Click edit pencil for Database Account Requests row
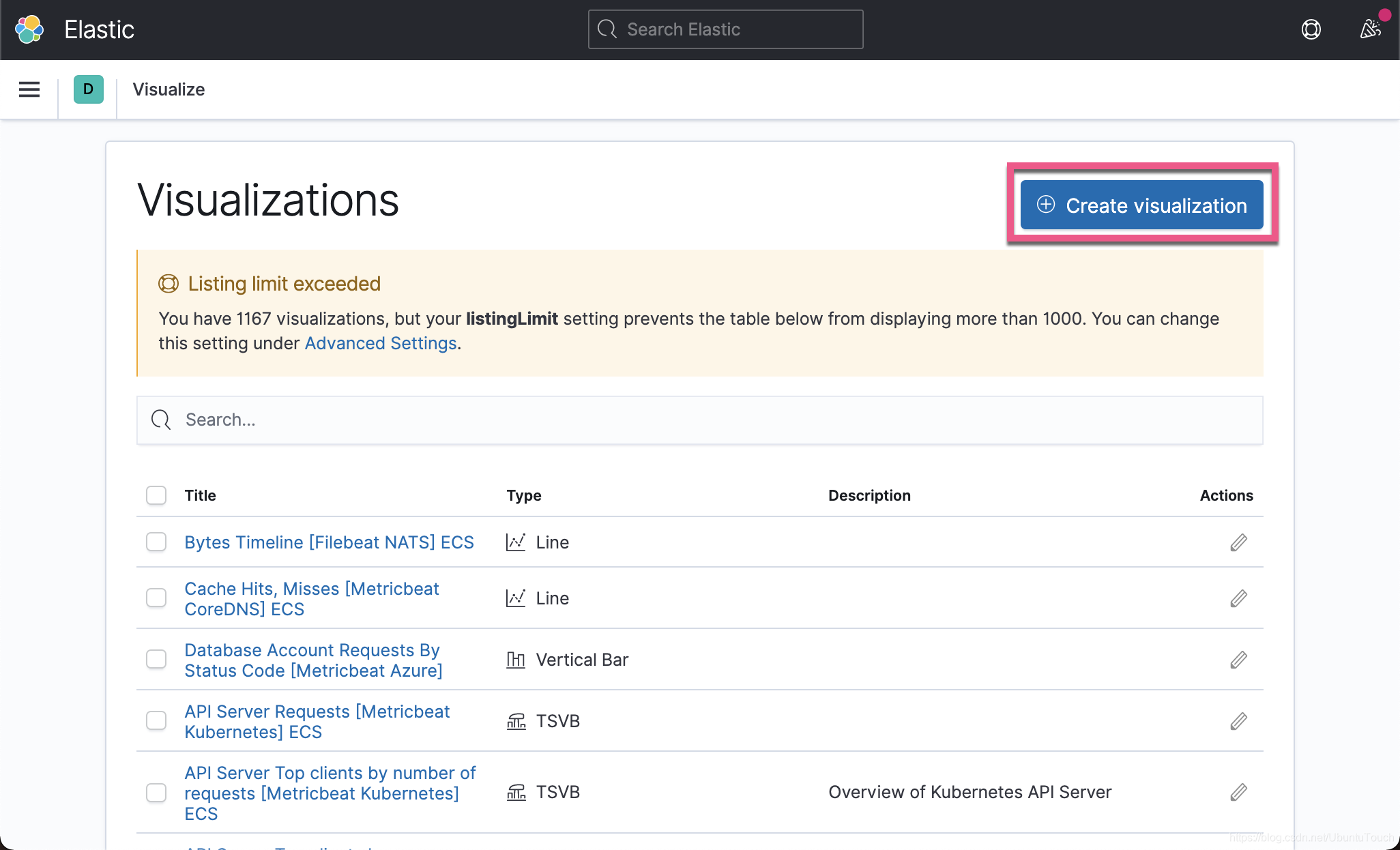Viewport: 1400px width, 850px height. pyautogui.click(x=1238, y=660)
